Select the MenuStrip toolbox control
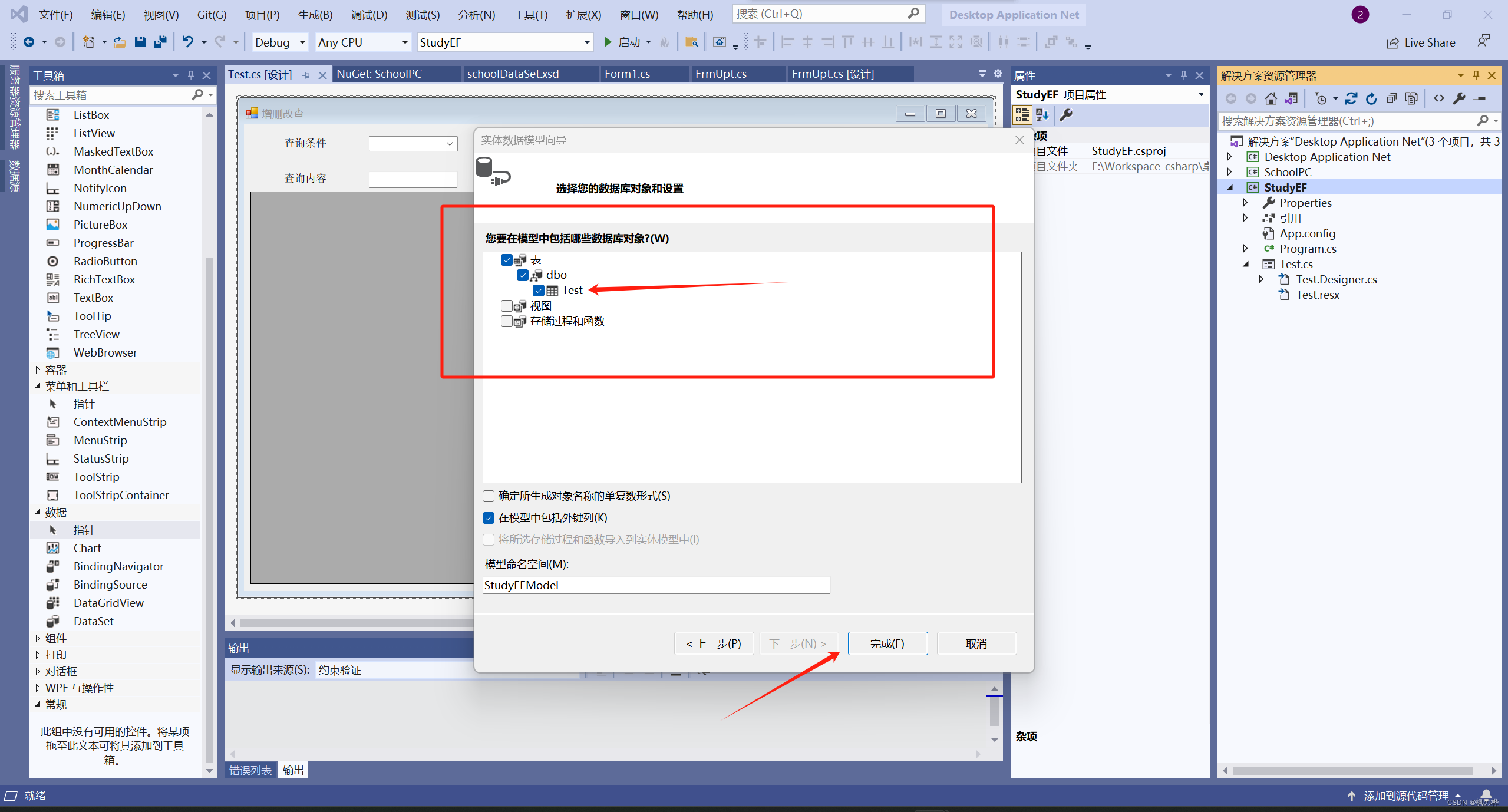The height and width of the screenshot is (812, 1508). [100, 440]
